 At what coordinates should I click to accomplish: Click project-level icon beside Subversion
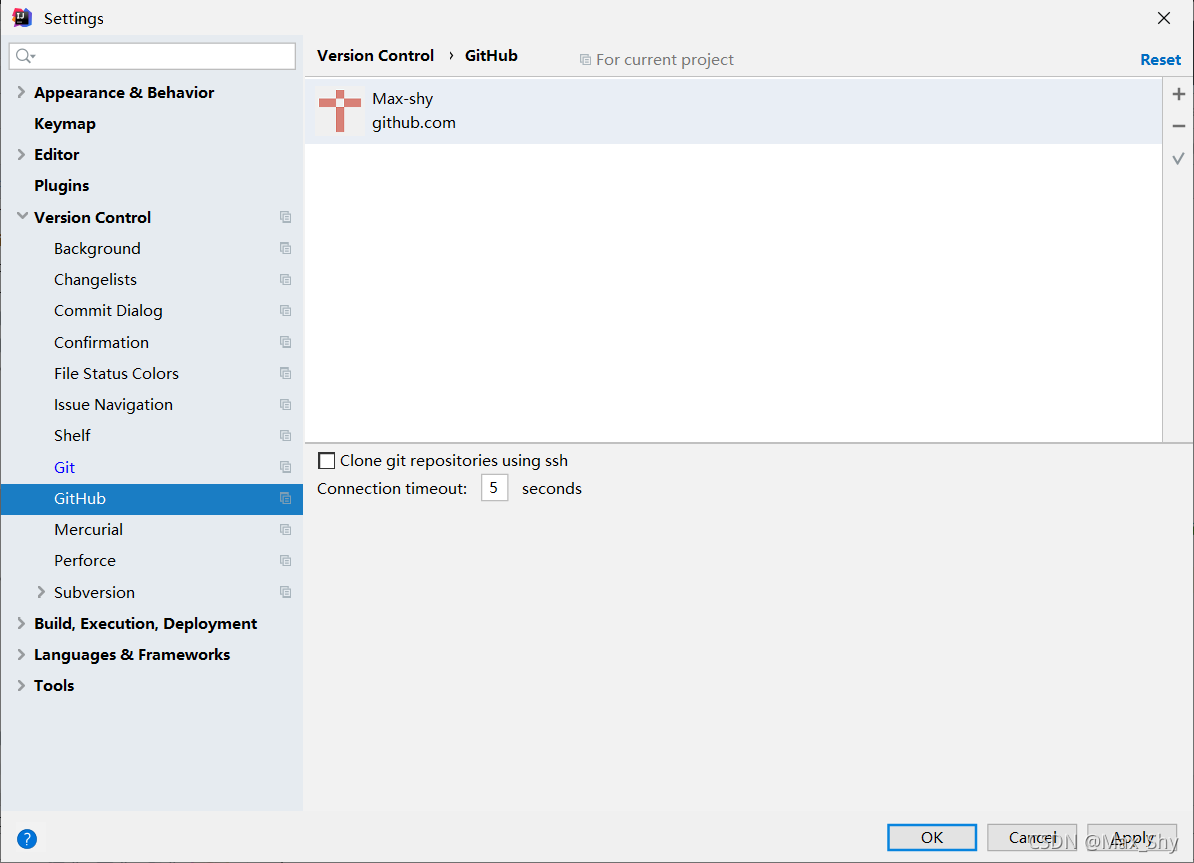pos(286,592)
